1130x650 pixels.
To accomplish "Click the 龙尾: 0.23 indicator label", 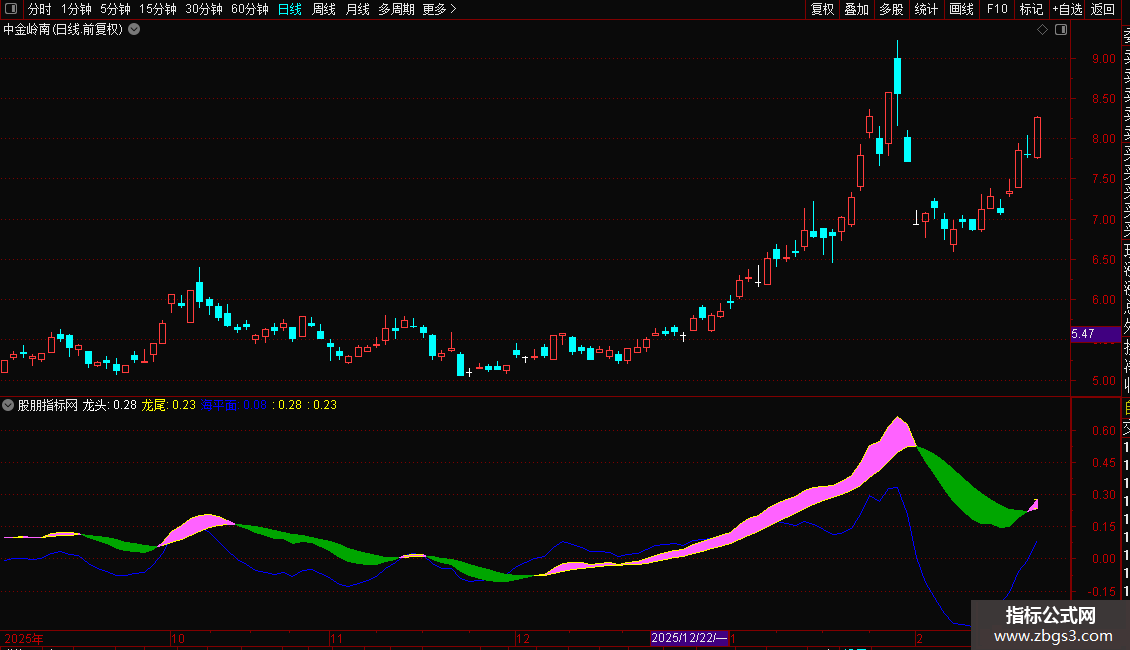I will coord(169,405).
